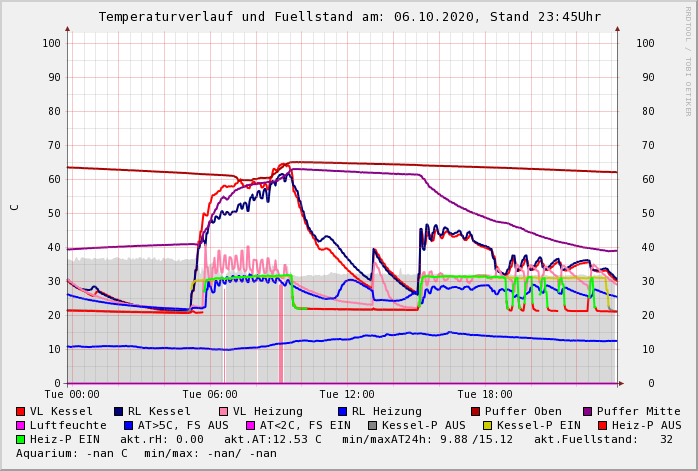Screen dimensions: 698x471
Task: Click the purple Puffer Mitte legend swatch
Action: [587, 411]
